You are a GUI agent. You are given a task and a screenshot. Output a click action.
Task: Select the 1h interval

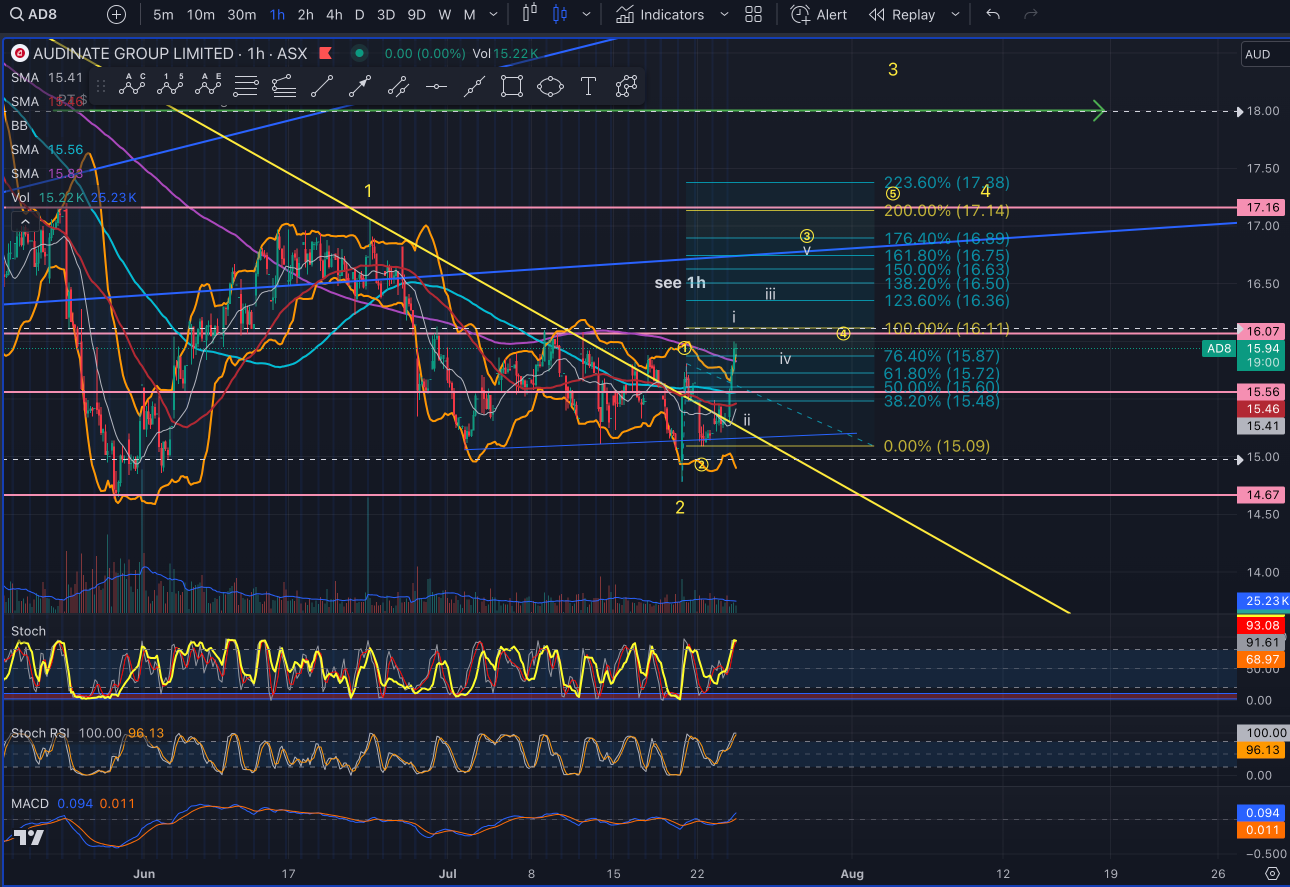(x=277, y=15)
